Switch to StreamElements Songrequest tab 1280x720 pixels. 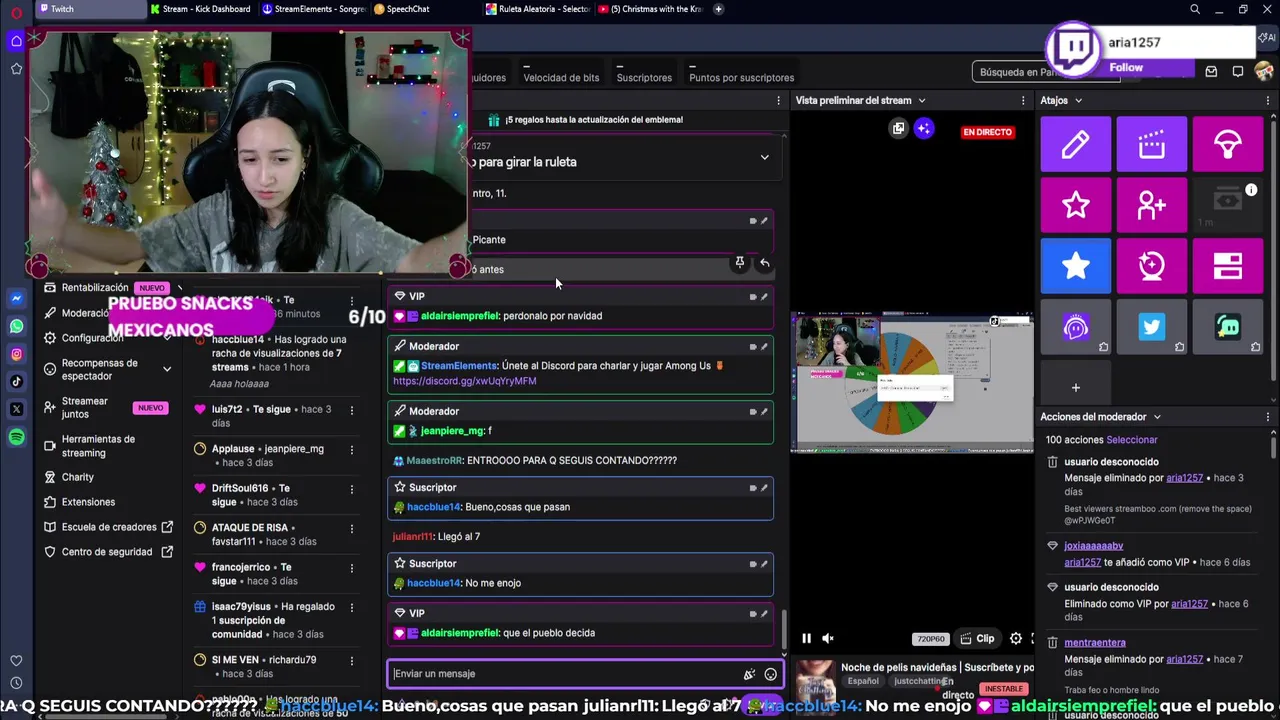pyautogui.click(x=314, y=9)
